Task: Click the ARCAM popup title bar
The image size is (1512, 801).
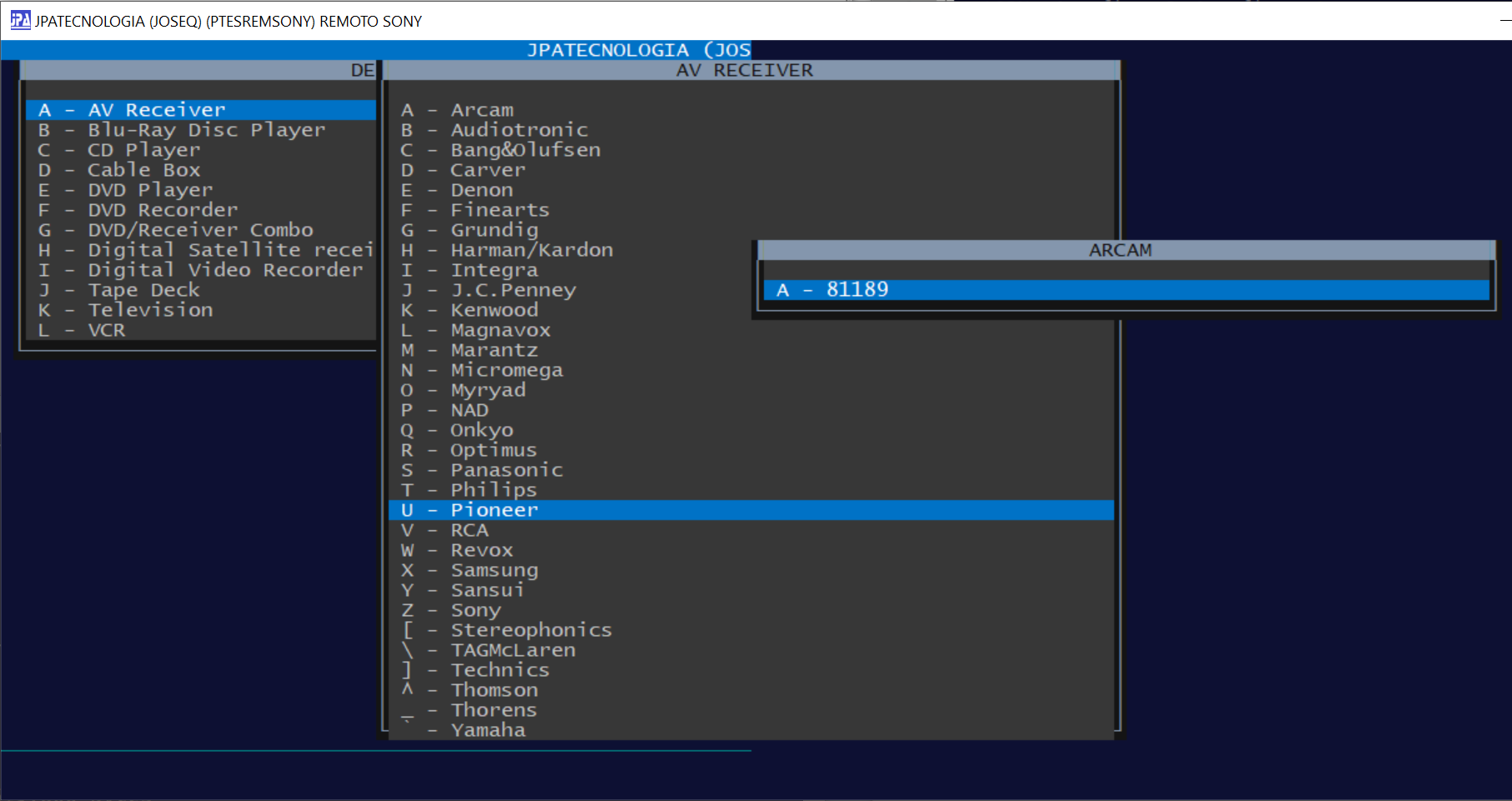Action: click(x=1127, y=250)
